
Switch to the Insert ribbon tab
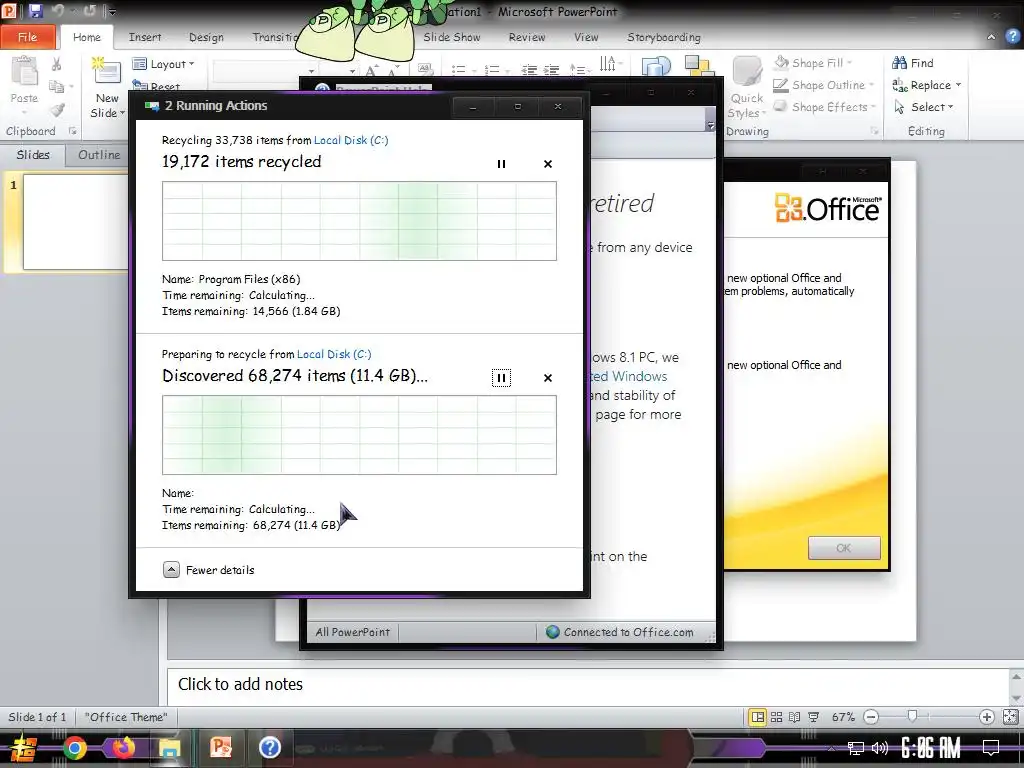[144, 37]
